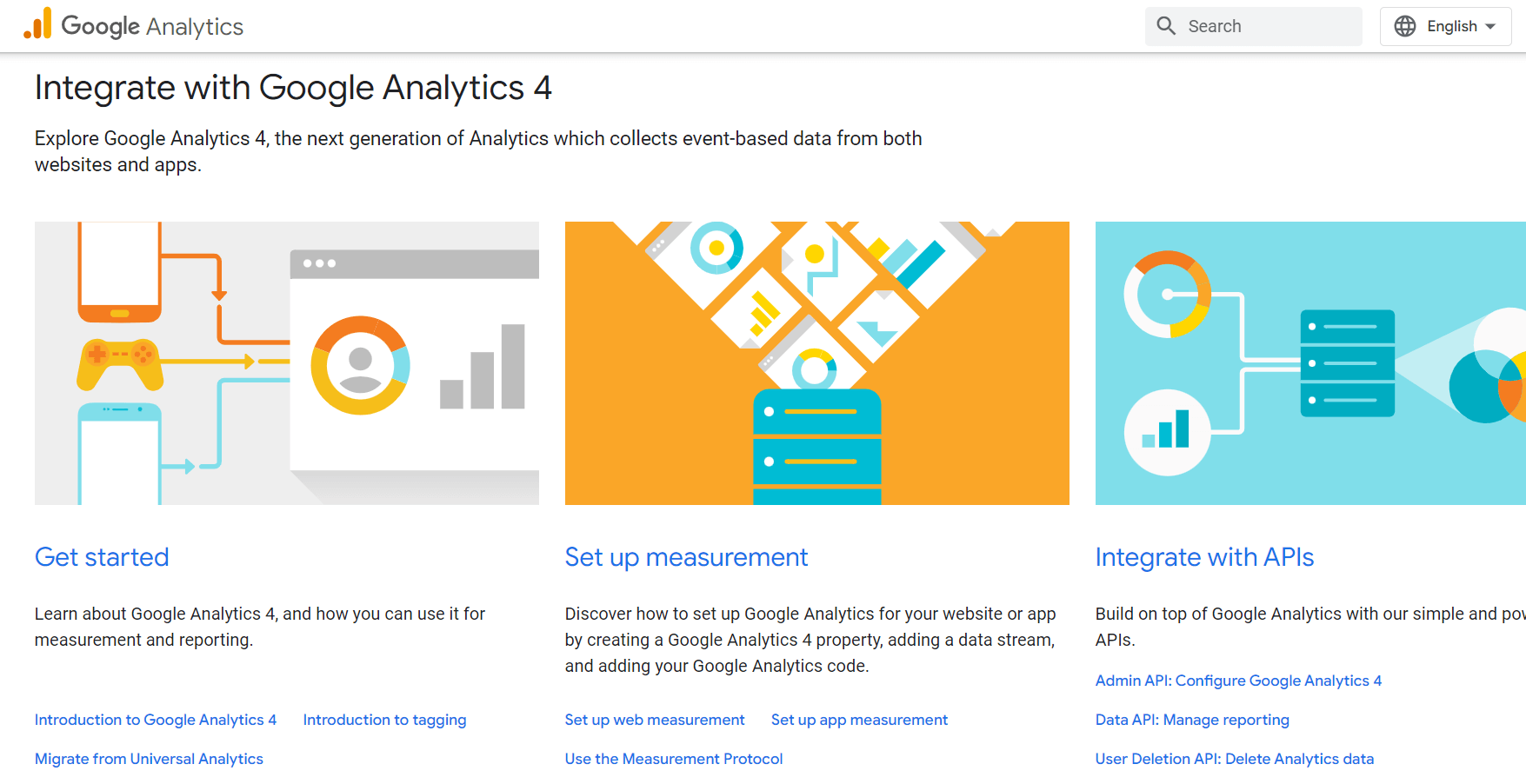
Task: Click the globe language icon
Action: point(1403,26)
